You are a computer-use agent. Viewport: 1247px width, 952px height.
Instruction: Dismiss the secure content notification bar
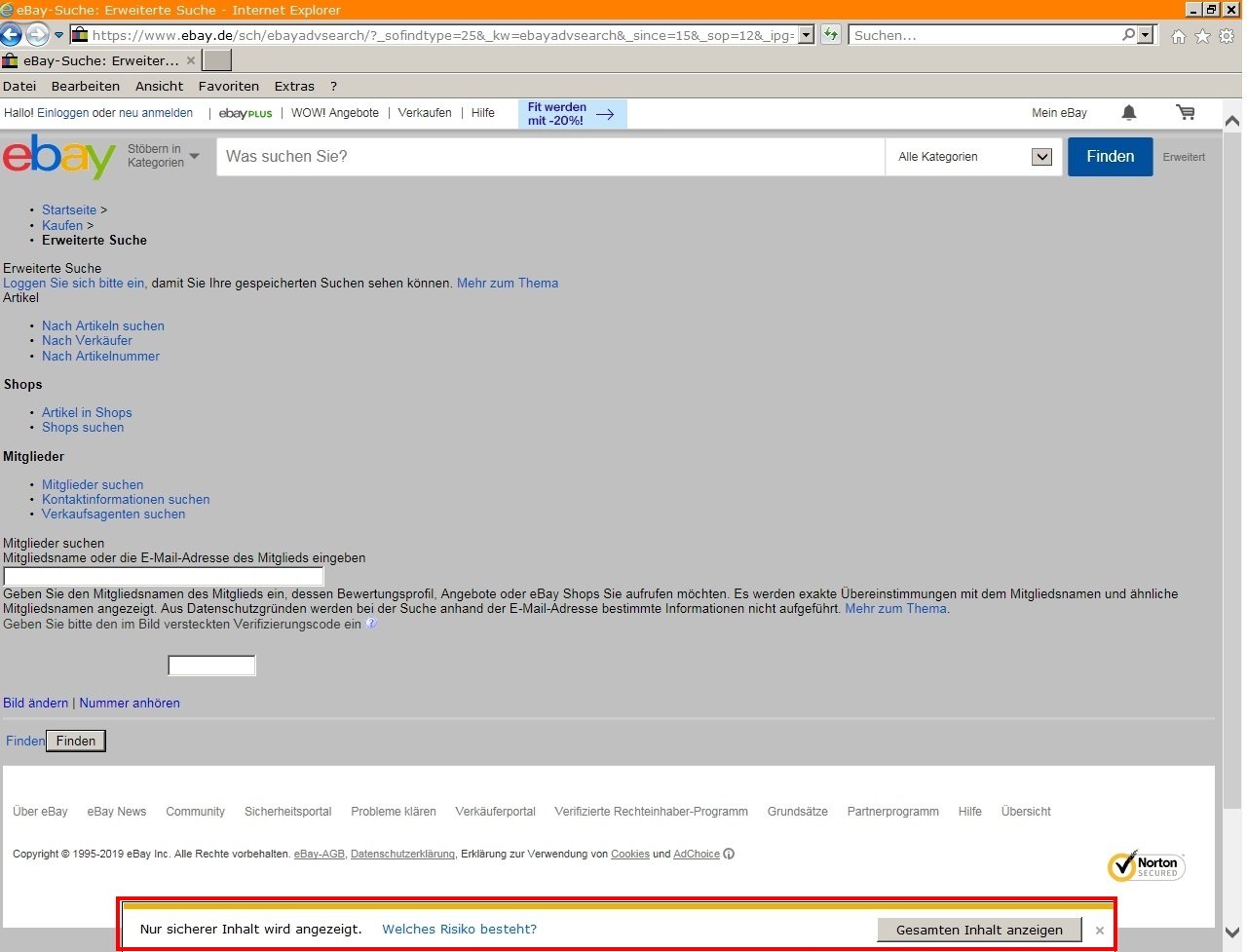pyautogui.click(x=1100, y=931)
